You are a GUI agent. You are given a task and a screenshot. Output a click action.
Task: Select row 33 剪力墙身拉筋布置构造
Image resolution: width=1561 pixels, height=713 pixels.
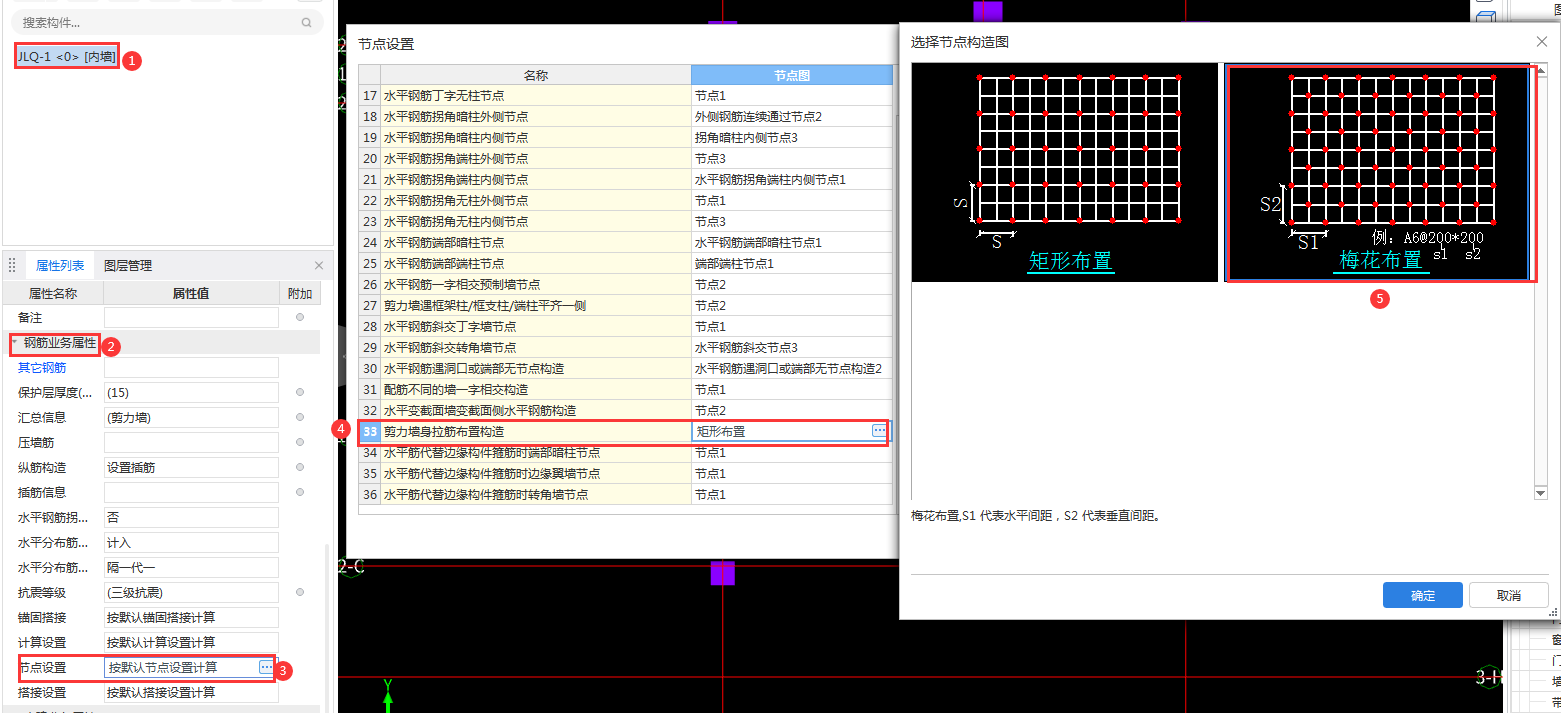(x=535, y=432)
